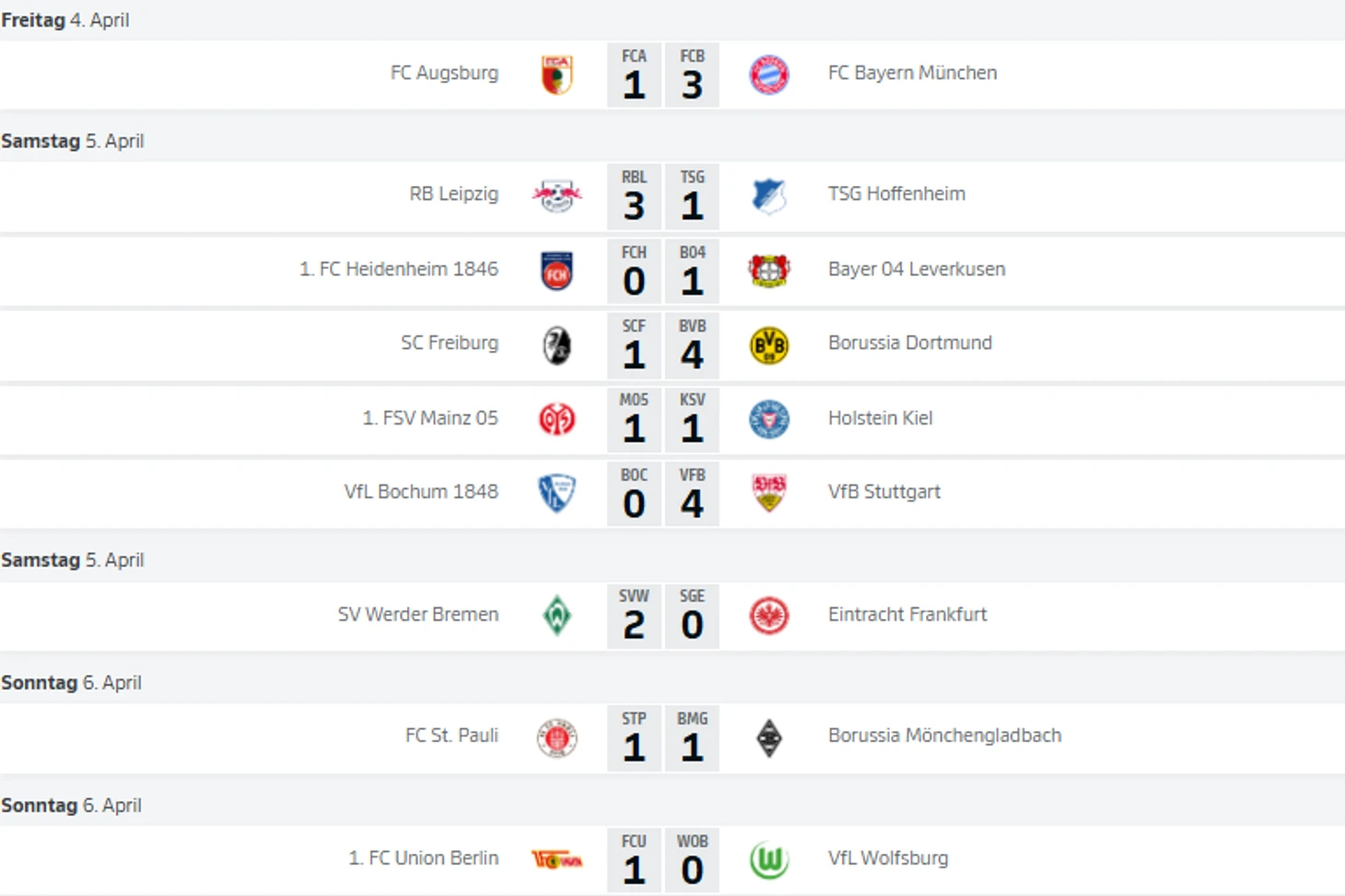1345x896 pixels.
Task: Open the RB Leipzig club logo
Action: pos(556,195)
